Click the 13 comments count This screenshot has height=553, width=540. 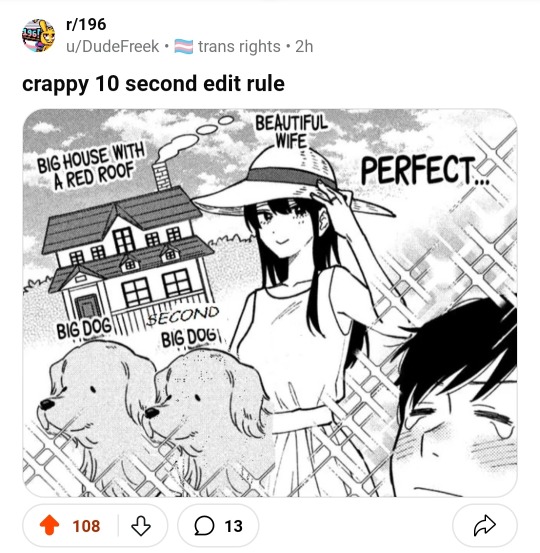click(x=233, y=526)
